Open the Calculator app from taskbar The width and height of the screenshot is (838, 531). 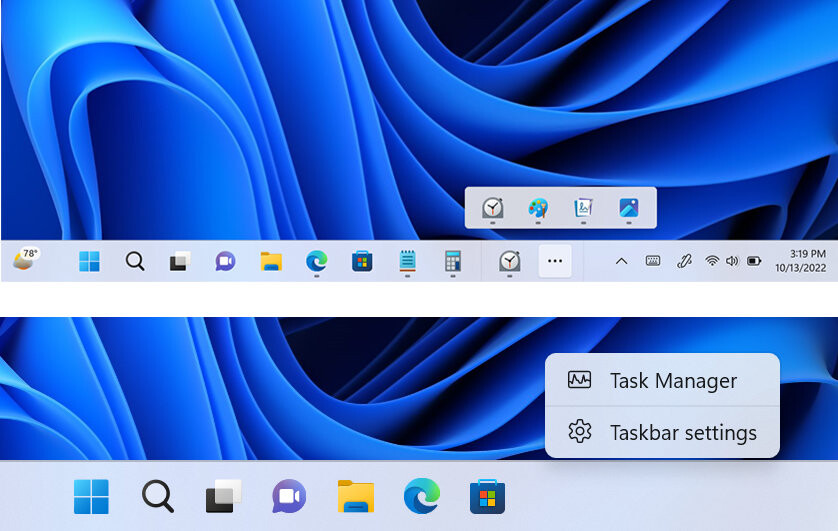453,262
